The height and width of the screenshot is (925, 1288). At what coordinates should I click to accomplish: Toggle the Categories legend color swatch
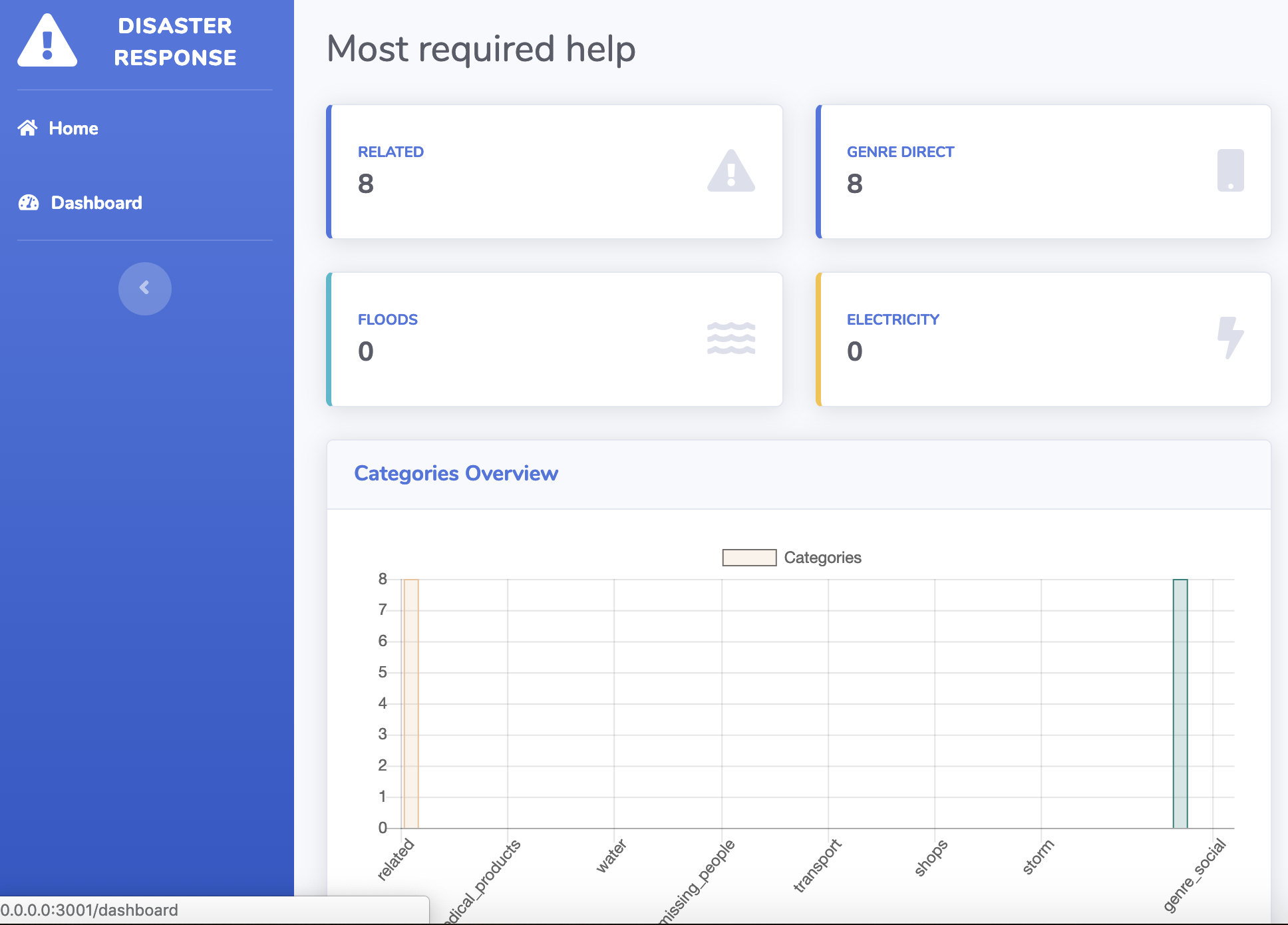749,558
